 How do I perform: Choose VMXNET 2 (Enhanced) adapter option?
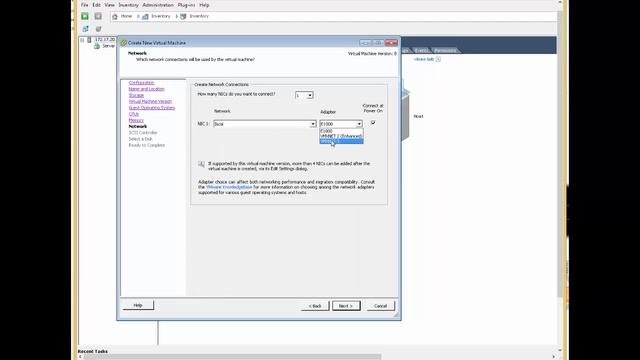(341, 136)
